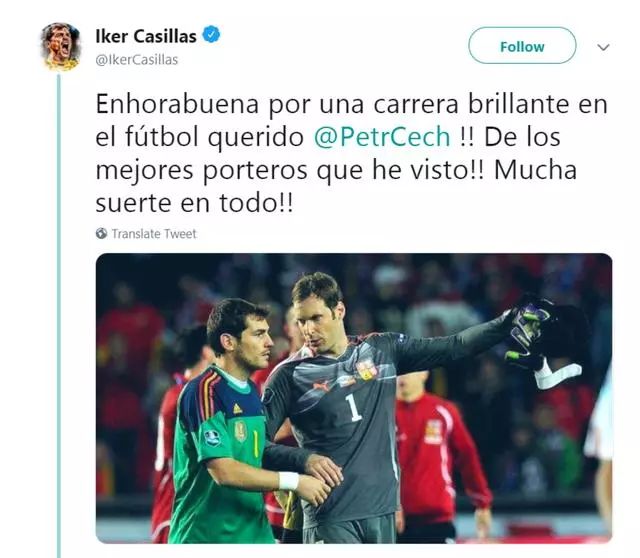Click the globe icon beside Translate Tweet
640x558 pixels.
click(x=101, y=233)
